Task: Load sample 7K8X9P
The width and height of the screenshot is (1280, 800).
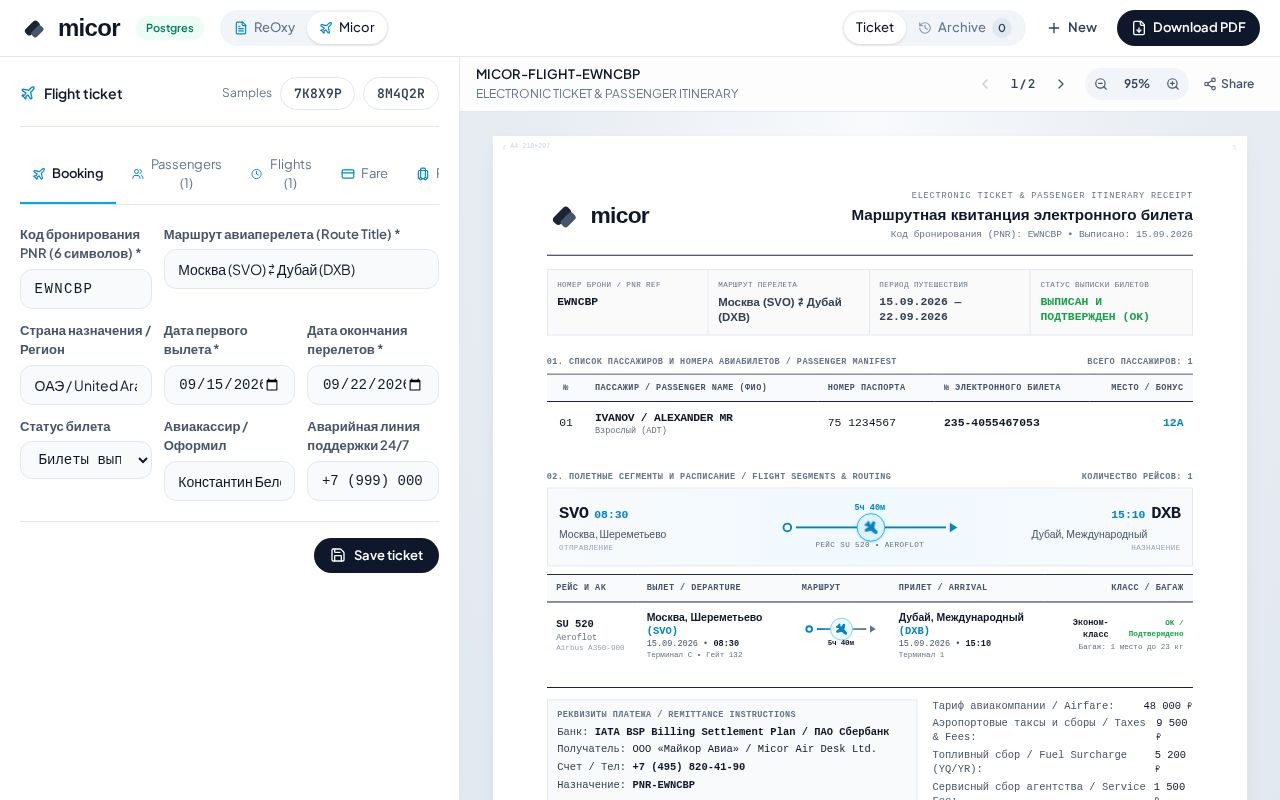Action: click(x=317, y=93)
